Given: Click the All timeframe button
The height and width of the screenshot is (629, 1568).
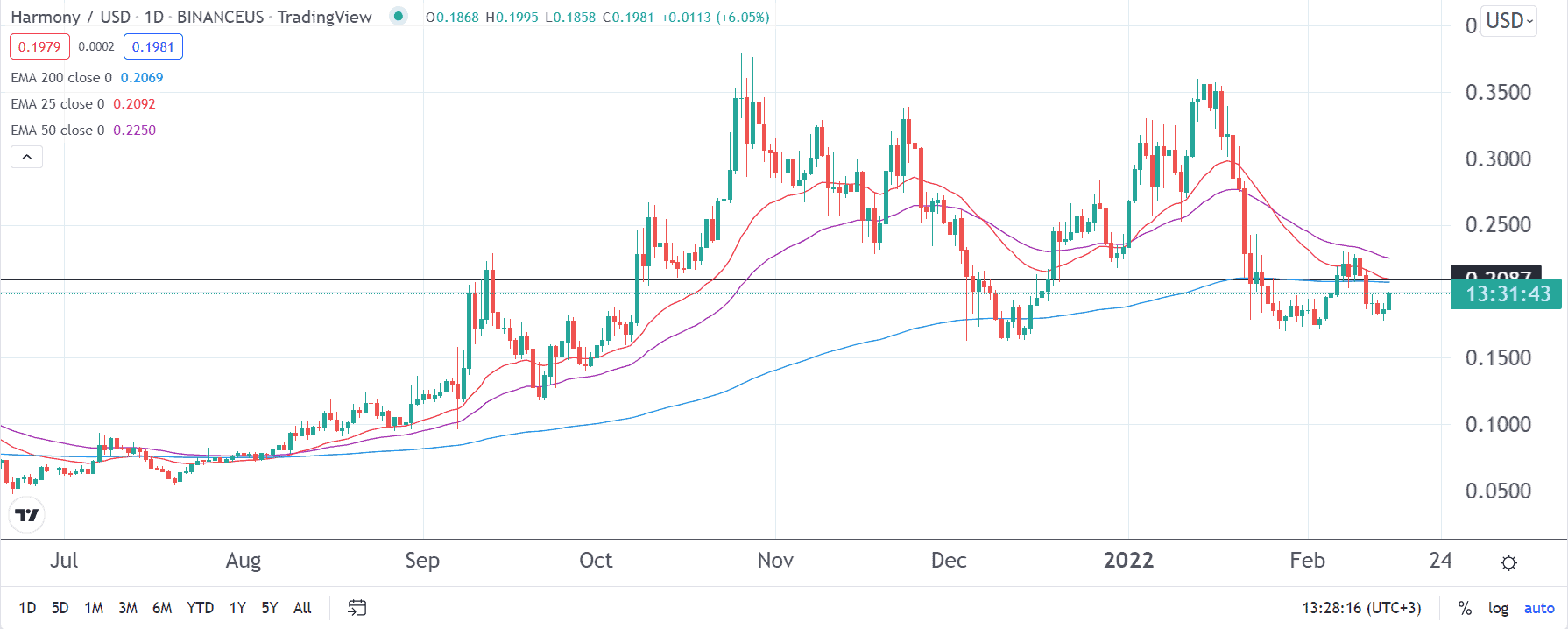Looking at the screenshot, I should pos(301,607).
